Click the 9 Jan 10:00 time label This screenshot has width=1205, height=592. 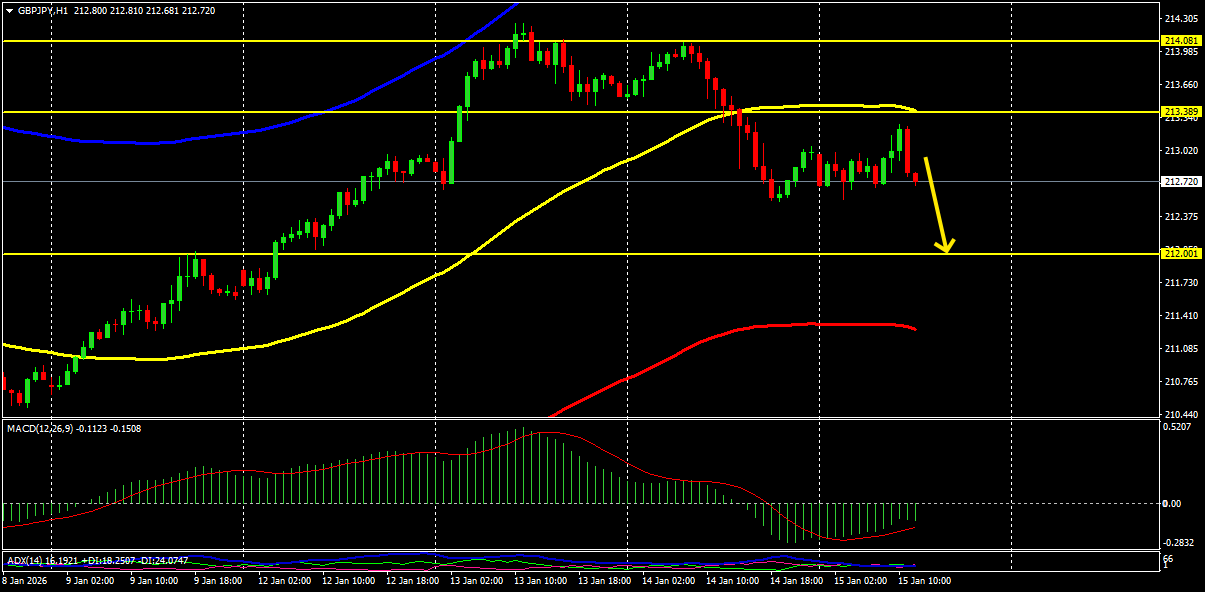click(x=153, y=581)
